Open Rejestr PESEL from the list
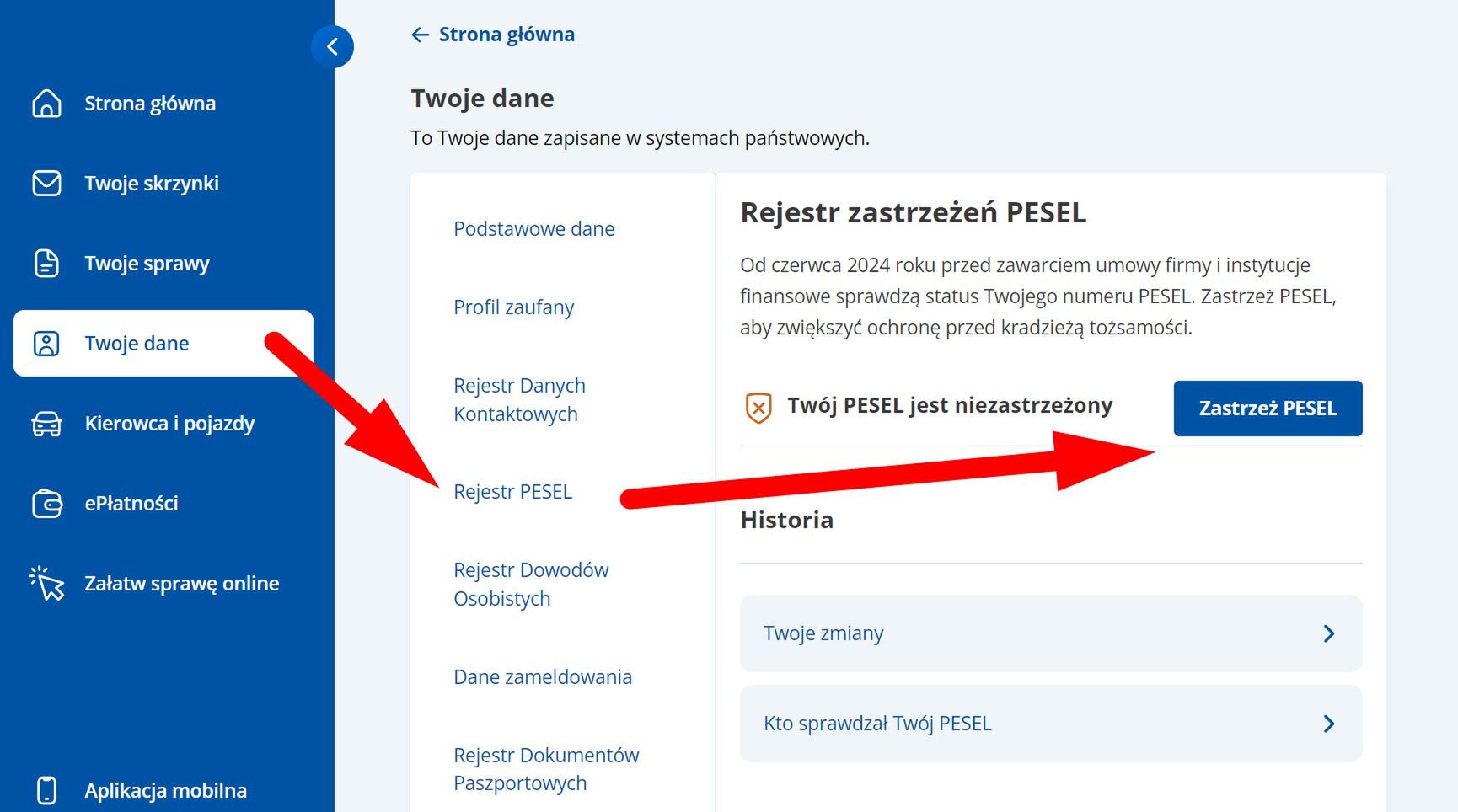The width and height of the screenshot is (1458, 812). pyautogui.click(x=513, y=491)
